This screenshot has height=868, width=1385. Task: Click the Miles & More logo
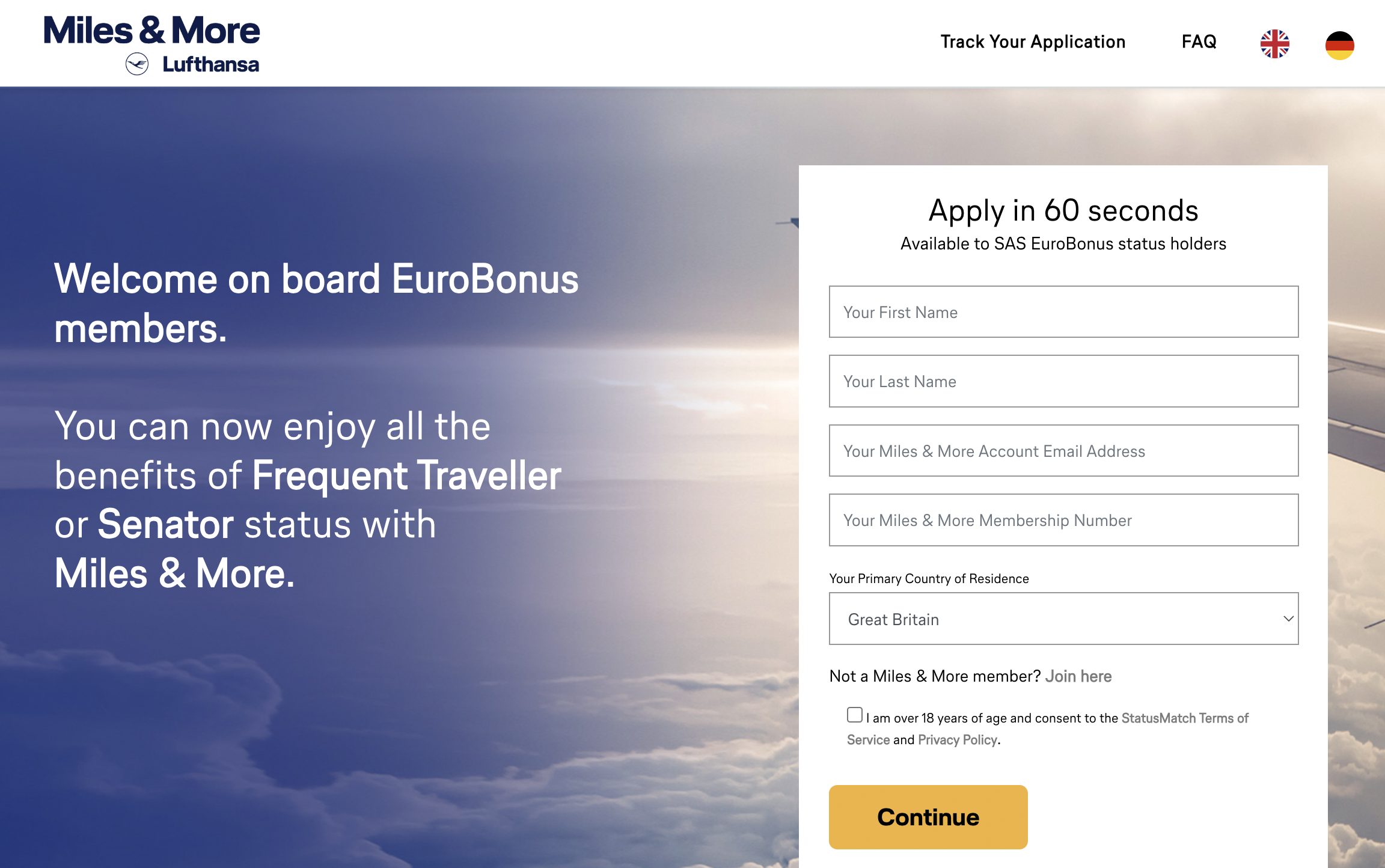[x=151, y=30]
